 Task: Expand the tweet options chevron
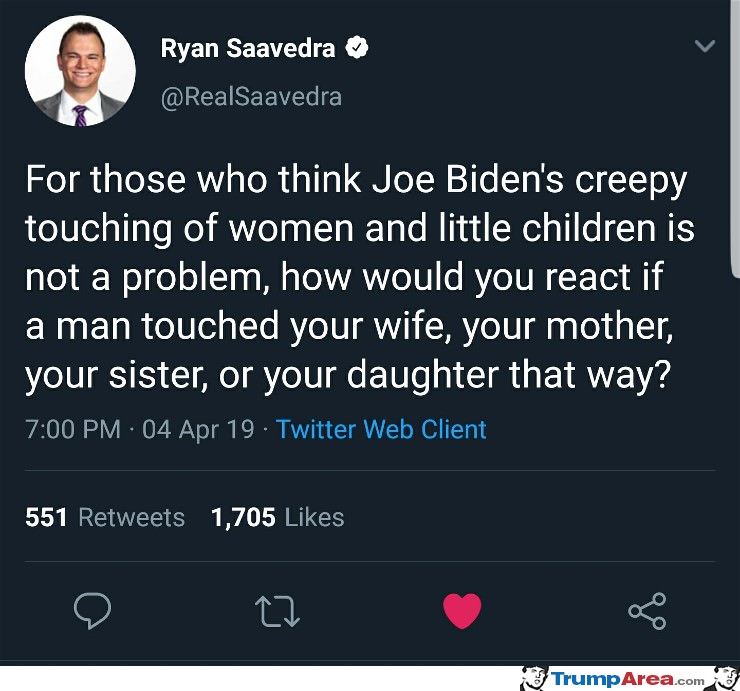[705, 46]
